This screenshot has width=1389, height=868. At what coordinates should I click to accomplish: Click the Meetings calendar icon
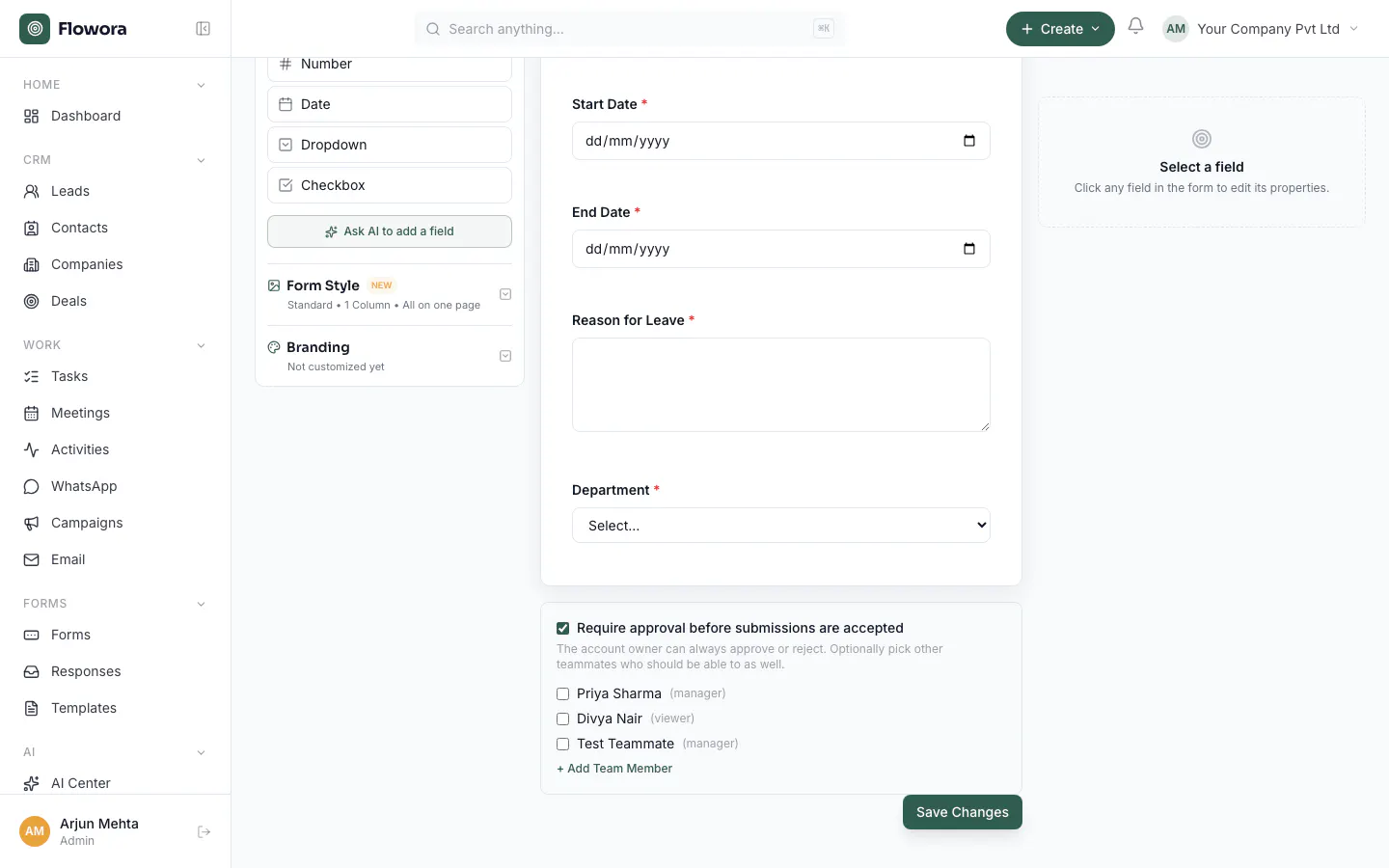click(x=32, y=413)
